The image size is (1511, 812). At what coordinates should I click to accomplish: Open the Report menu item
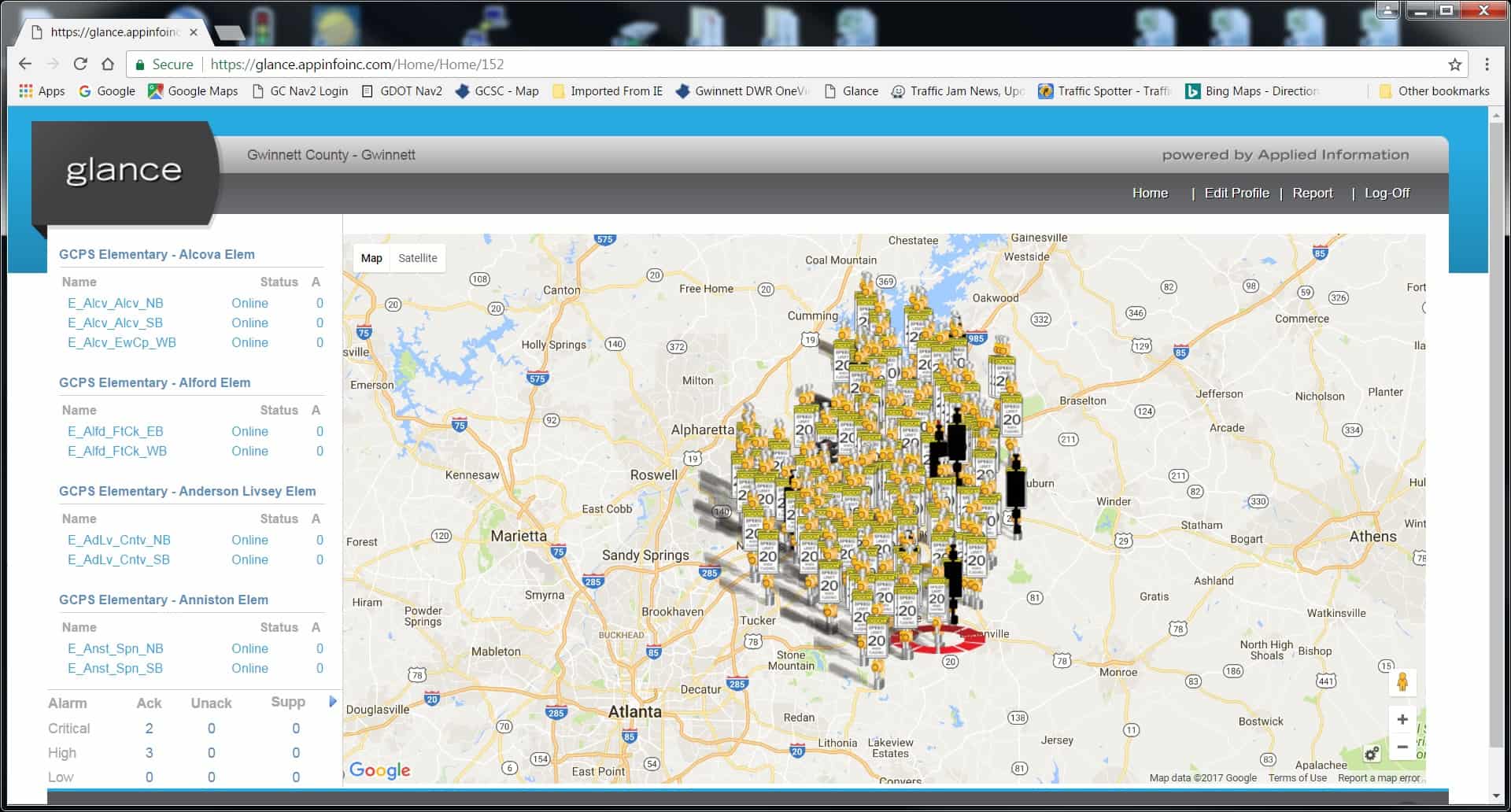(x=1312, y=193)
